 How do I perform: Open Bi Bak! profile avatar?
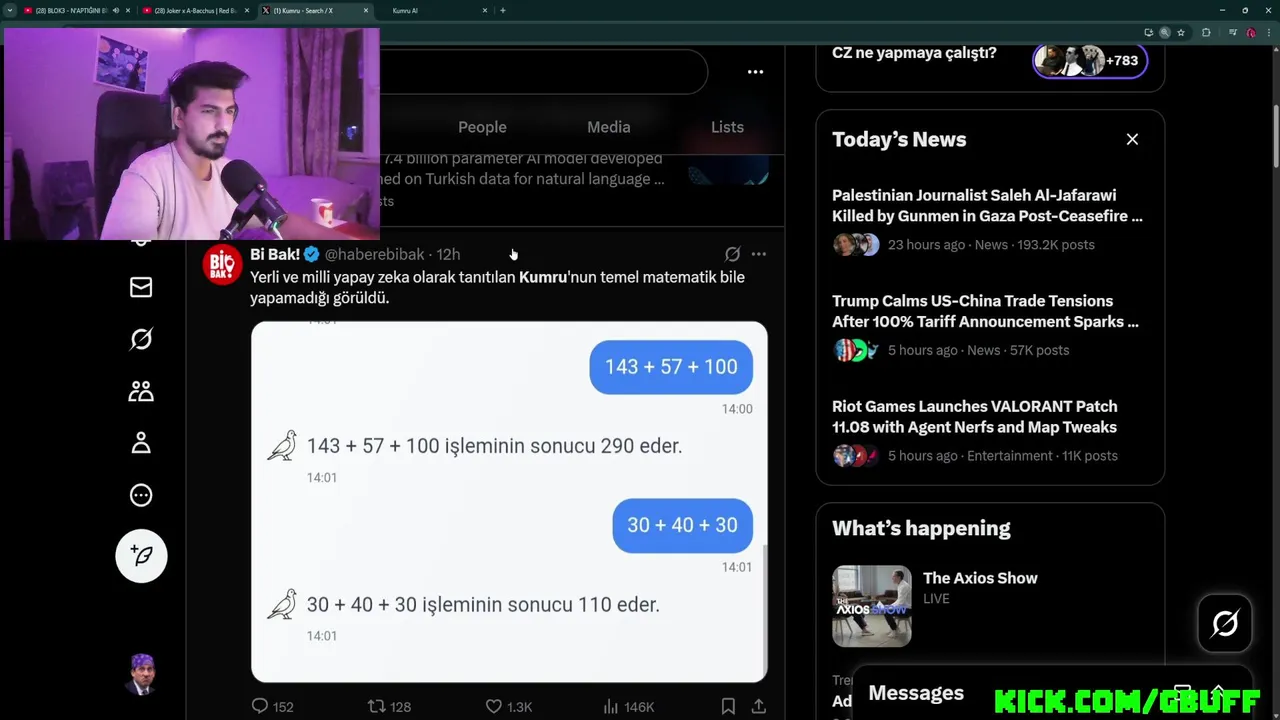(x=222, y=265)
